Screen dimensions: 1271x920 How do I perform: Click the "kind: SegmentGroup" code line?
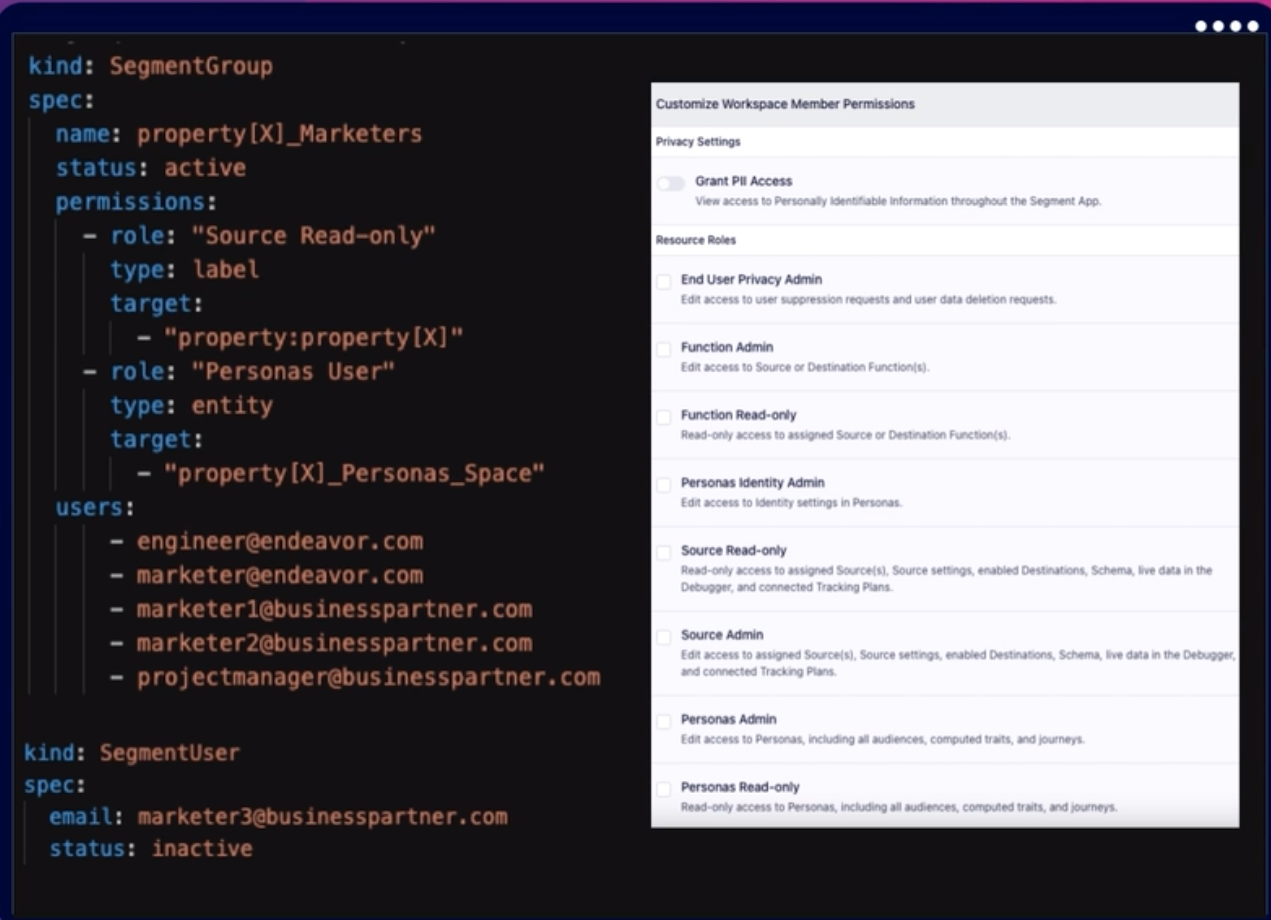[150, 66]
